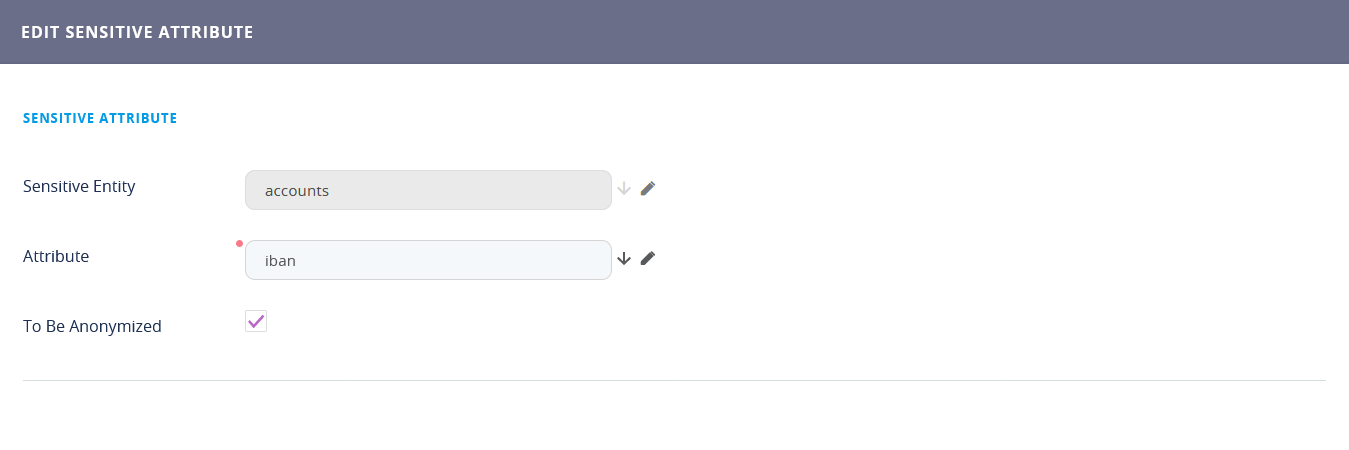Click the To Be Anonymized label
The image size is (1349, 450).
point(92,326)
